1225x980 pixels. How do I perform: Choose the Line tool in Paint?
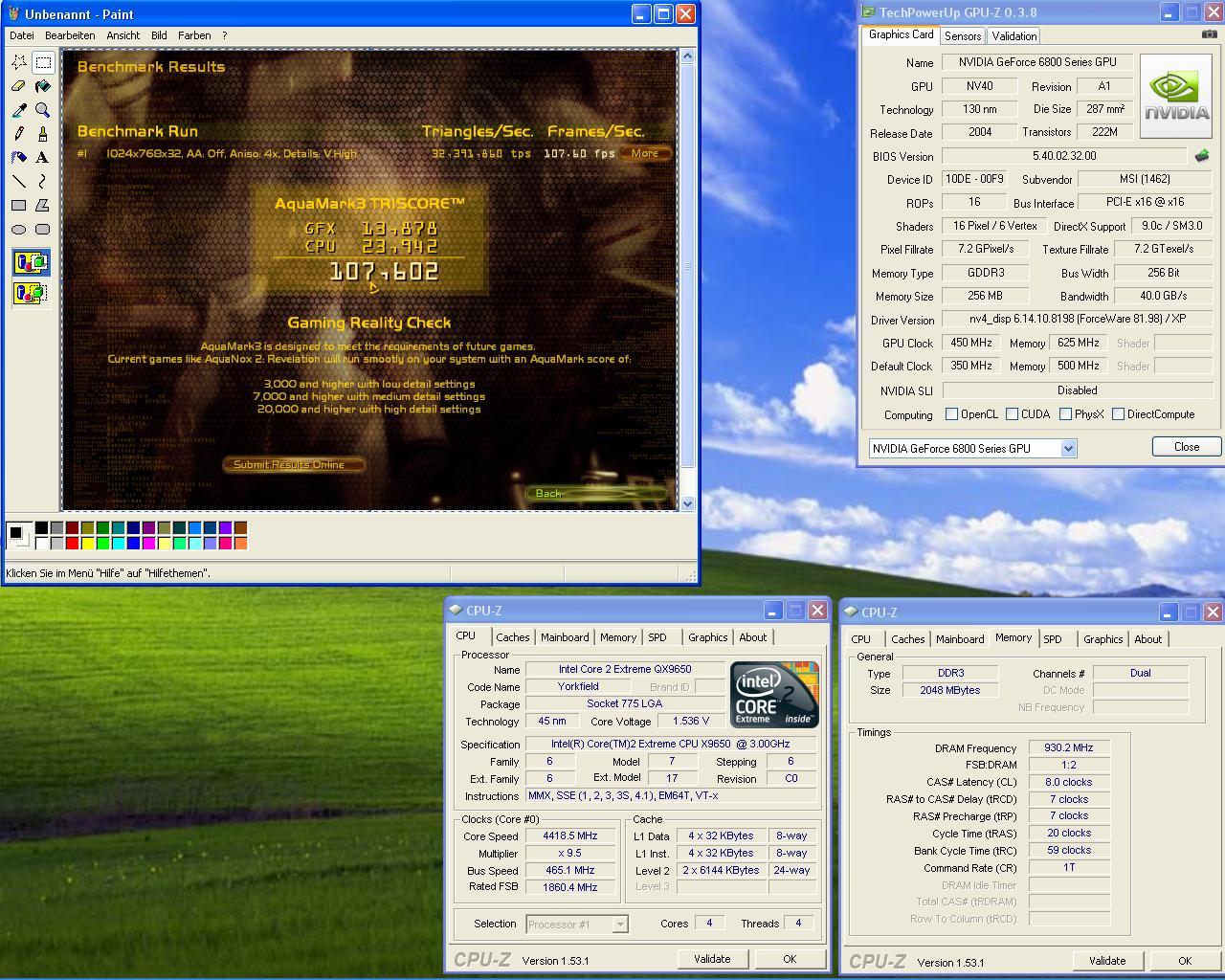pos(19,182)
